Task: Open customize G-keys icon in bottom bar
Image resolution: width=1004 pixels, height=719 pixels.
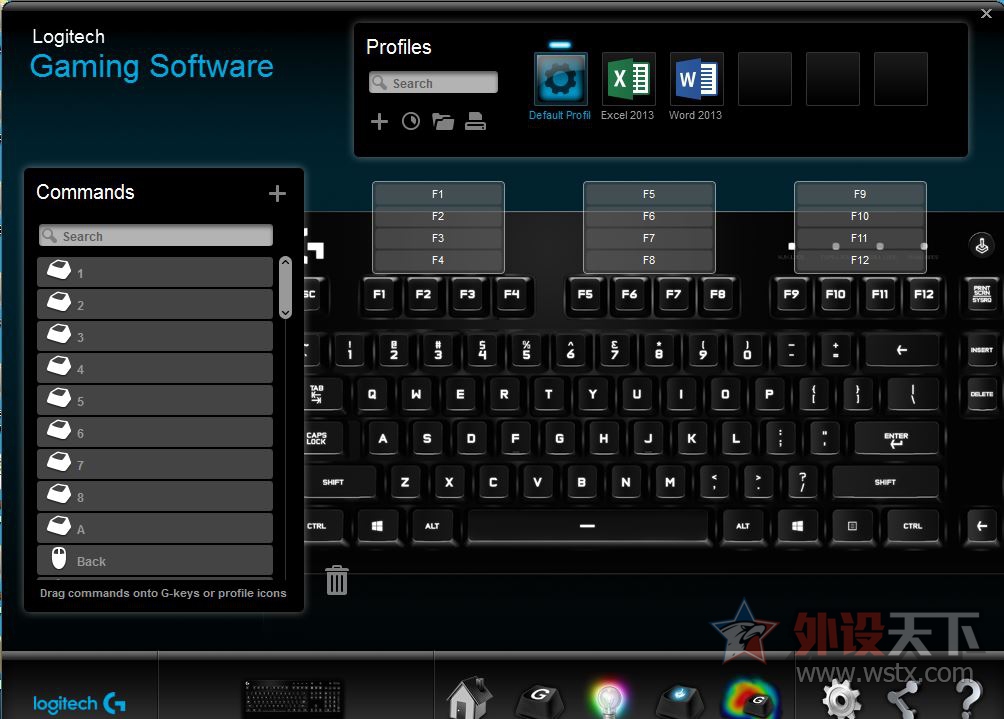Action: (540, 700)
